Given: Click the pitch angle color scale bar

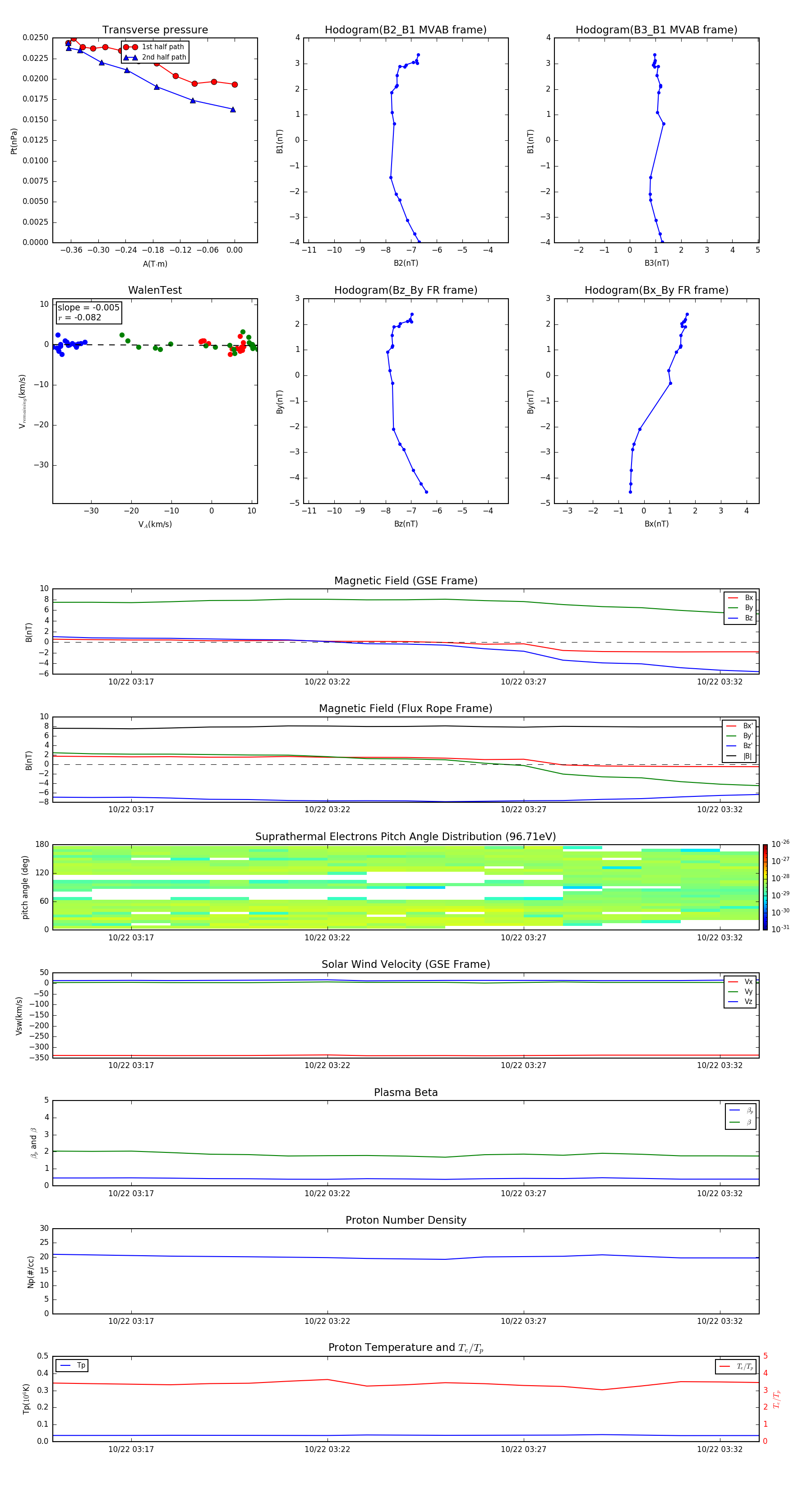Looking at the screenshot, I should [x=765, y=887].
